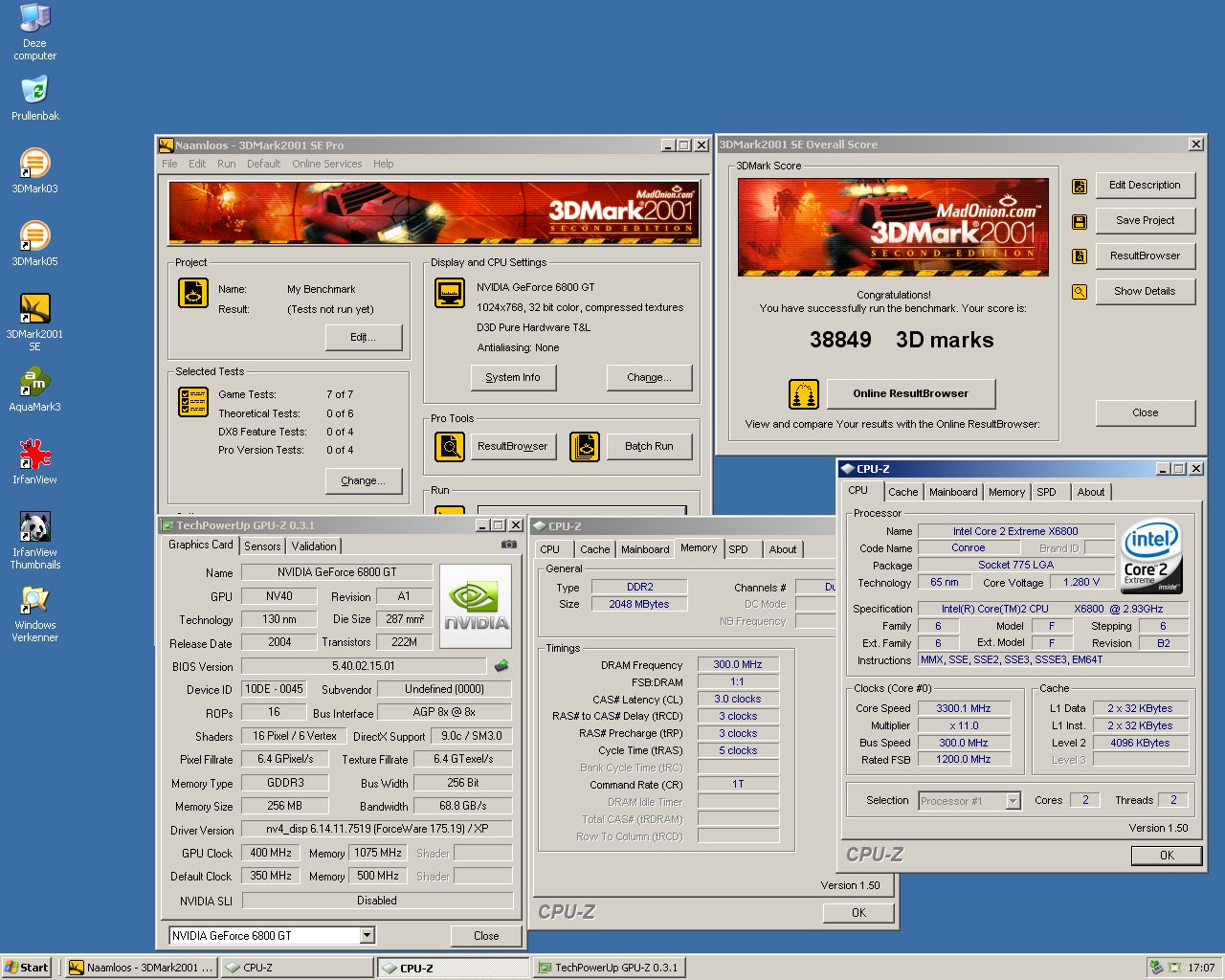
Task: Open the Cache tab in the front CPU-Z window
Action: click(902, 492)
